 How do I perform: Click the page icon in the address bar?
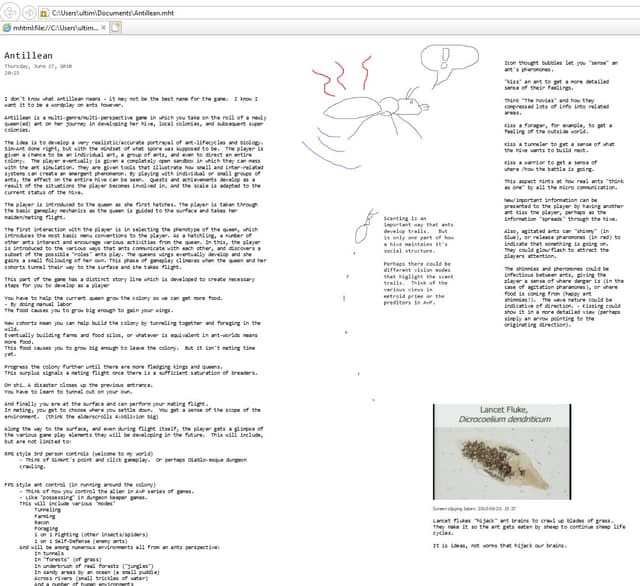pyautogui.click(x=45, y=11)
